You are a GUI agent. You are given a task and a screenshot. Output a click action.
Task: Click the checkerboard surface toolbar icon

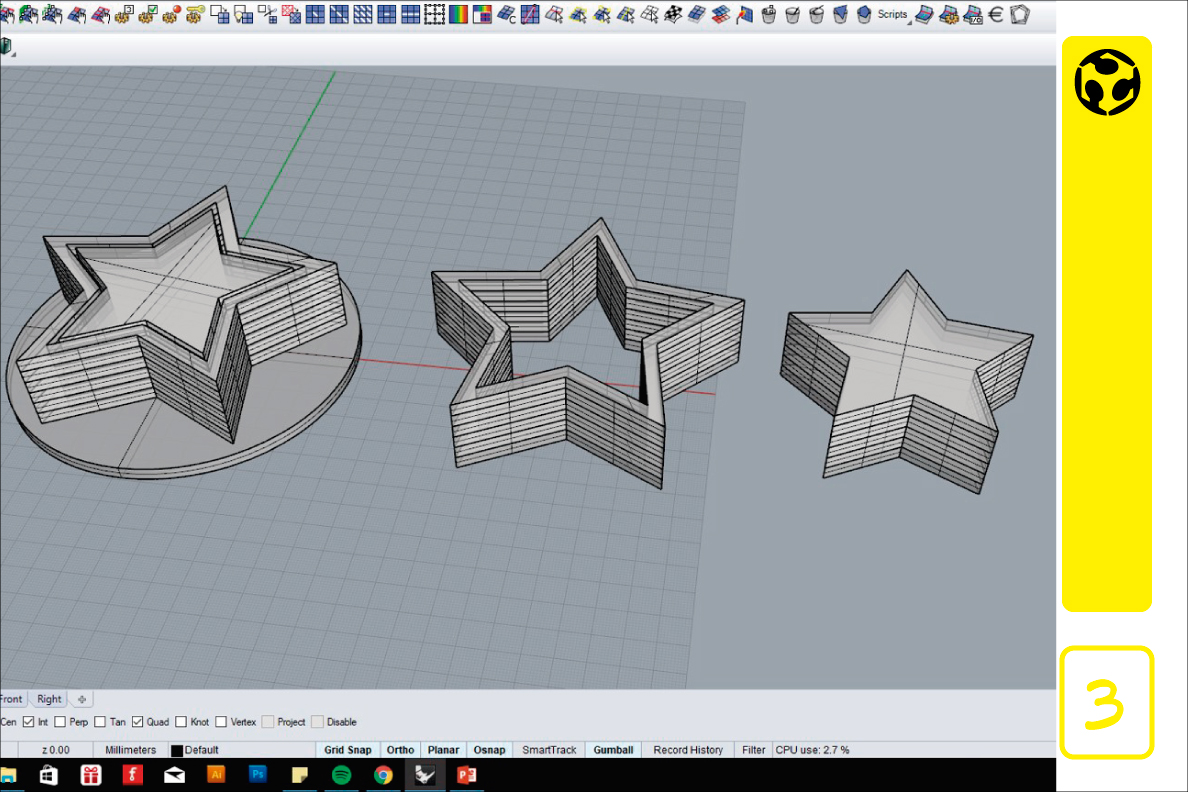pyautogui.click(x=673, y=14)
